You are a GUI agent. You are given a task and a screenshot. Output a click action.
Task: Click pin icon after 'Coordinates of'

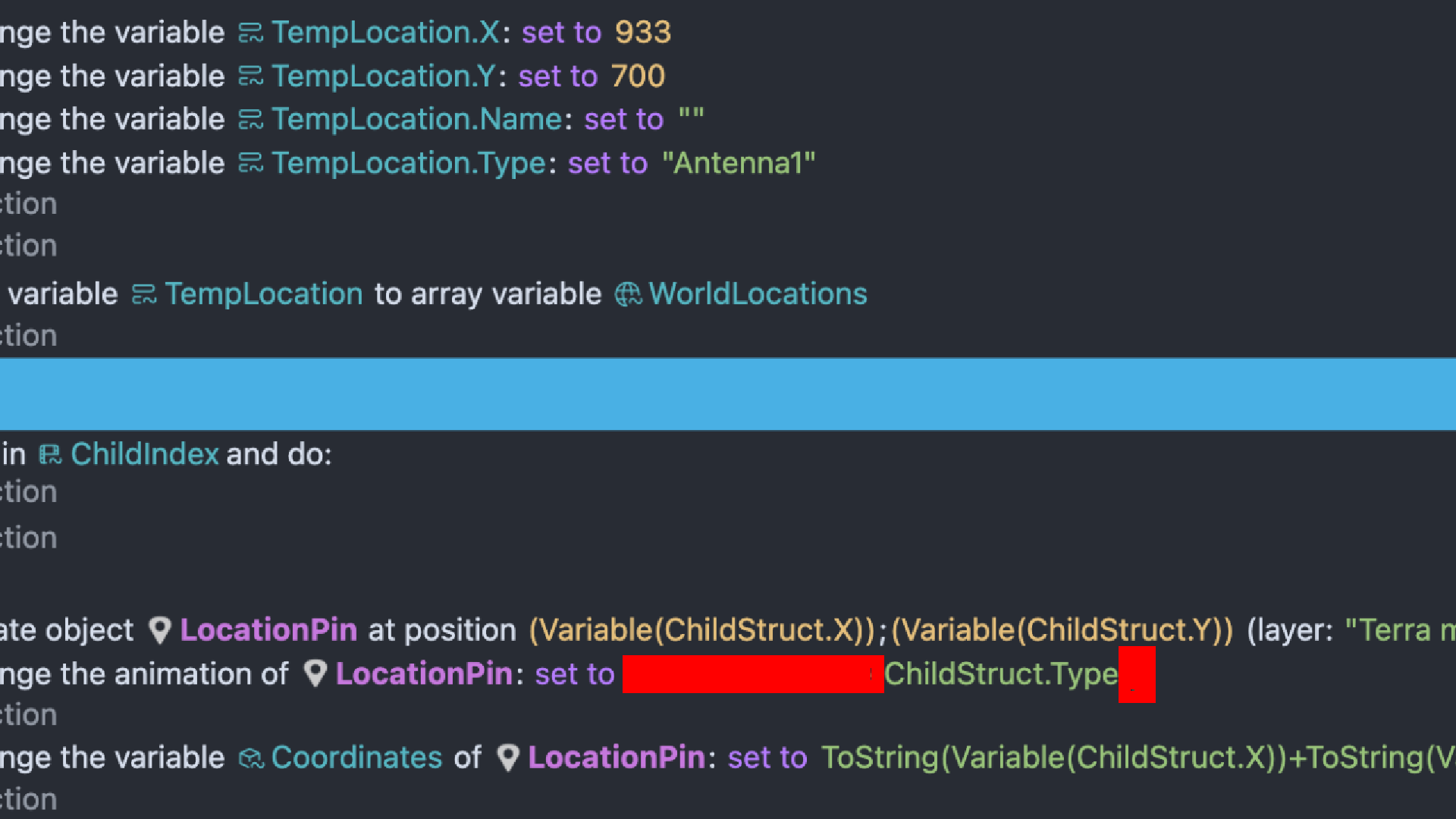(507, 758)
